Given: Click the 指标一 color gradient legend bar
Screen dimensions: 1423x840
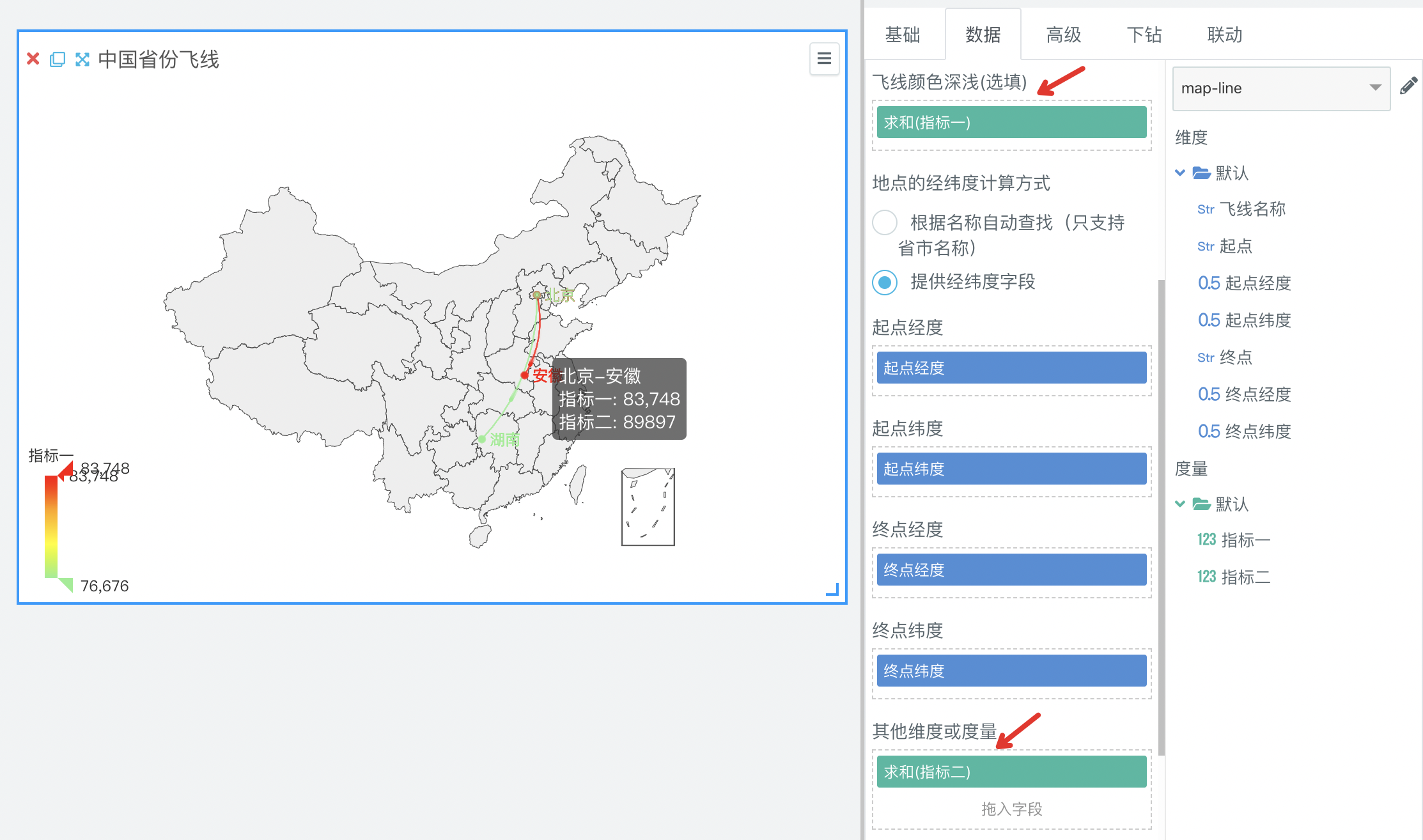Looking at the screenshot, I should [51, 527].
